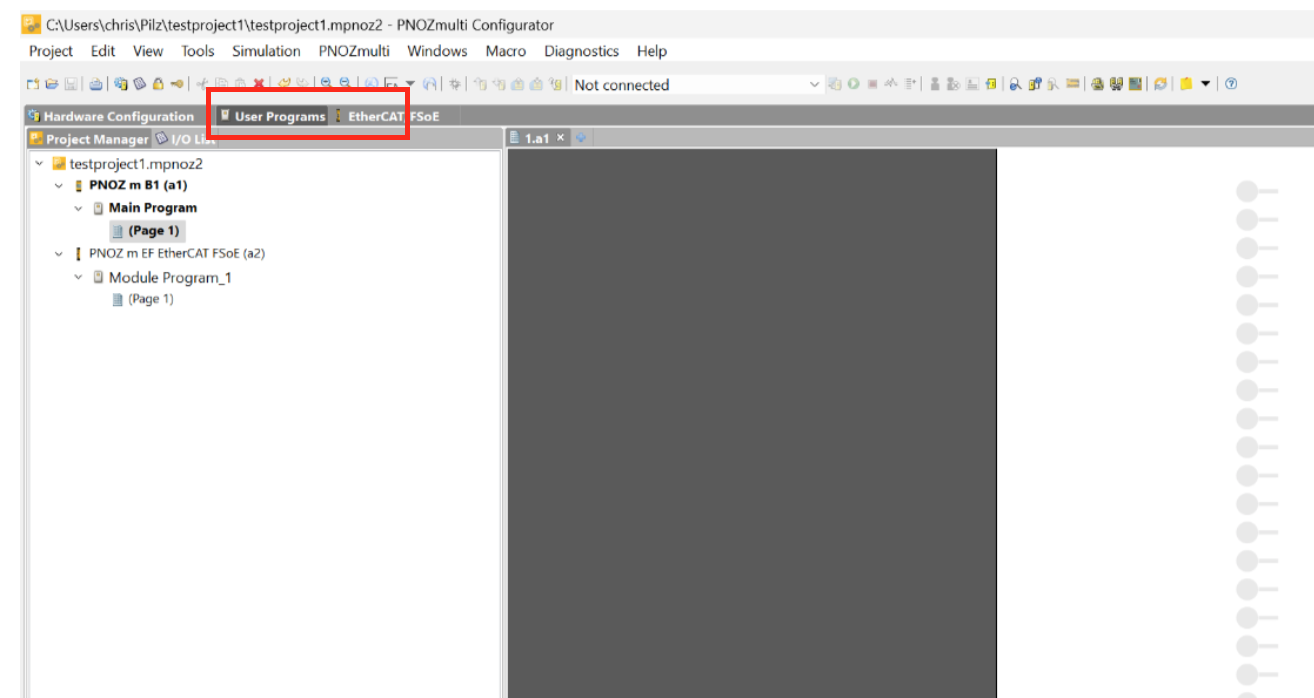Open the Help menu

[x=652, y=51]
